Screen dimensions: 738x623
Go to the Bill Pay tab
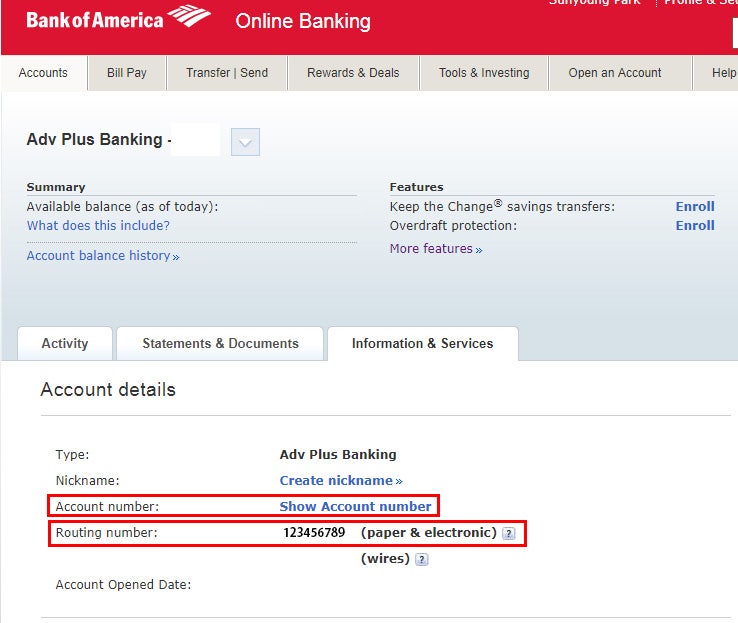point(127,73)
